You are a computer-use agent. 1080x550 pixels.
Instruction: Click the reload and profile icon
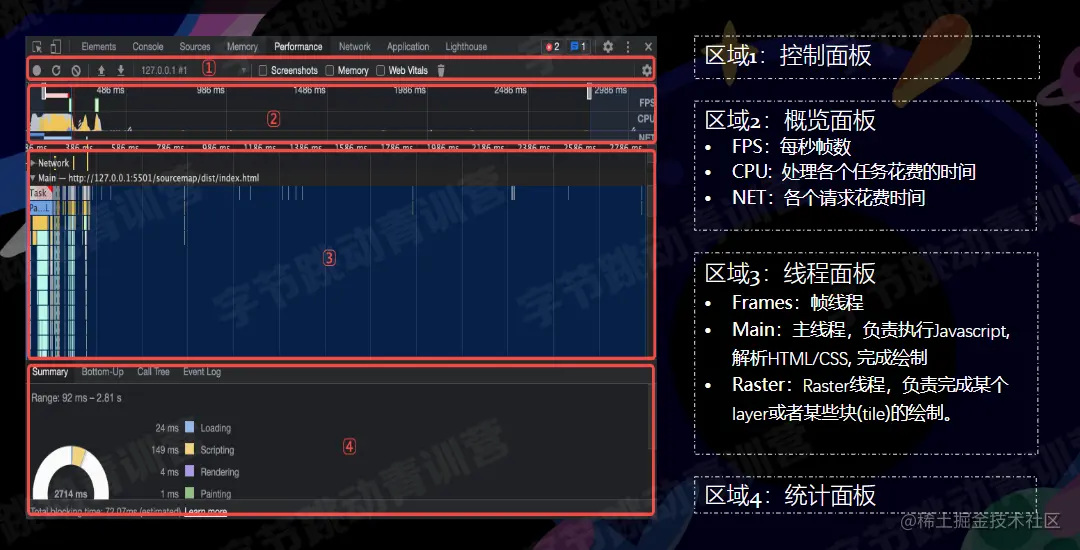pyautogui.click(x=56, y=70)
